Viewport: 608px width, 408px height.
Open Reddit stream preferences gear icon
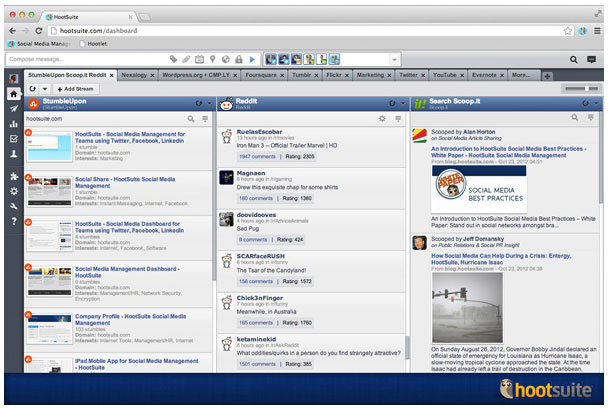coord(382,119)
